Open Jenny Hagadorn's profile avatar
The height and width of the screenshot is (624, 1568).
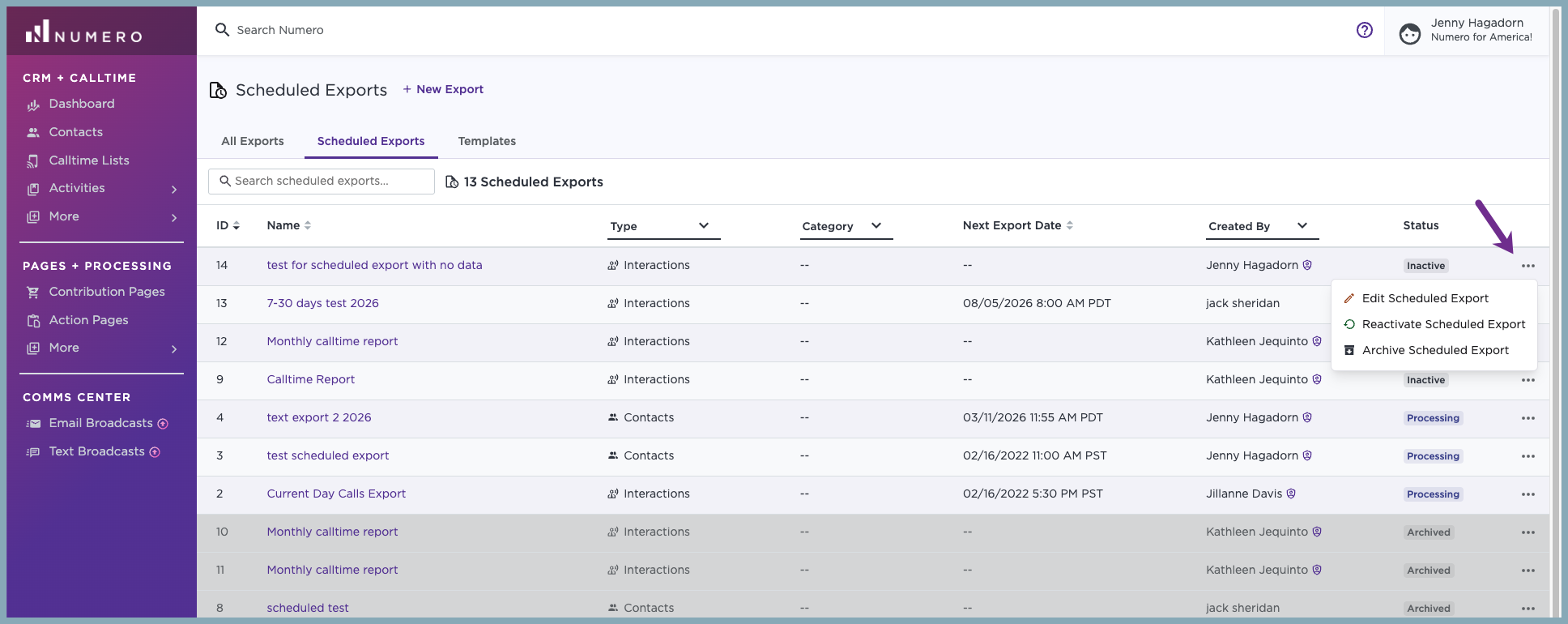click(1410, 34)
